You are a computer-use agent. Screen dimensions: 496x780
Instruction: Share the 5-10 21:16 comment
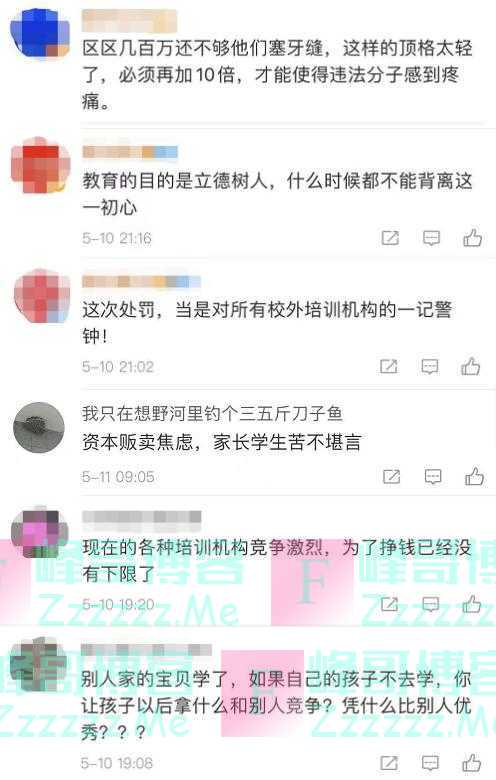coord(390,238)
